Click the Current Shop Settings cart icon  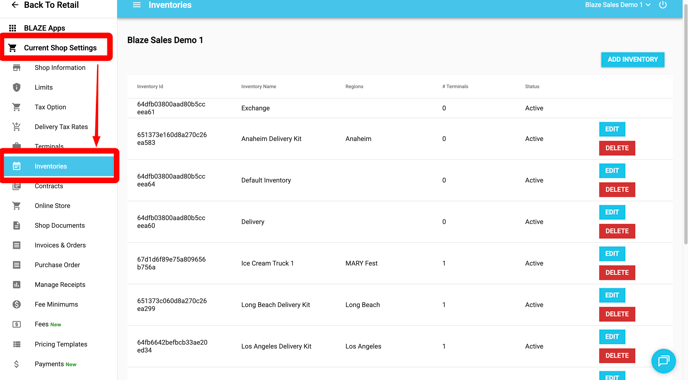12,48
